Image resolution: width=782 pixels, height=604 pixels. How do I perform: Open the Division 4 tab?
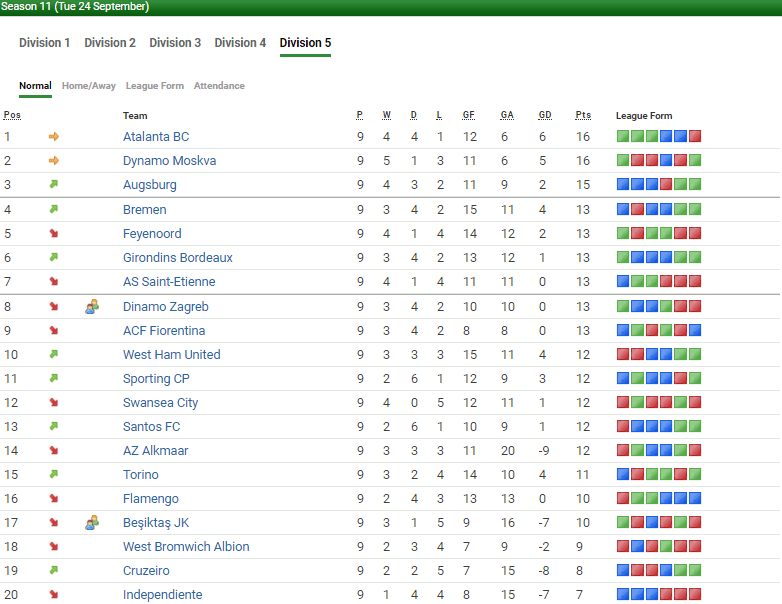point(240,43)
